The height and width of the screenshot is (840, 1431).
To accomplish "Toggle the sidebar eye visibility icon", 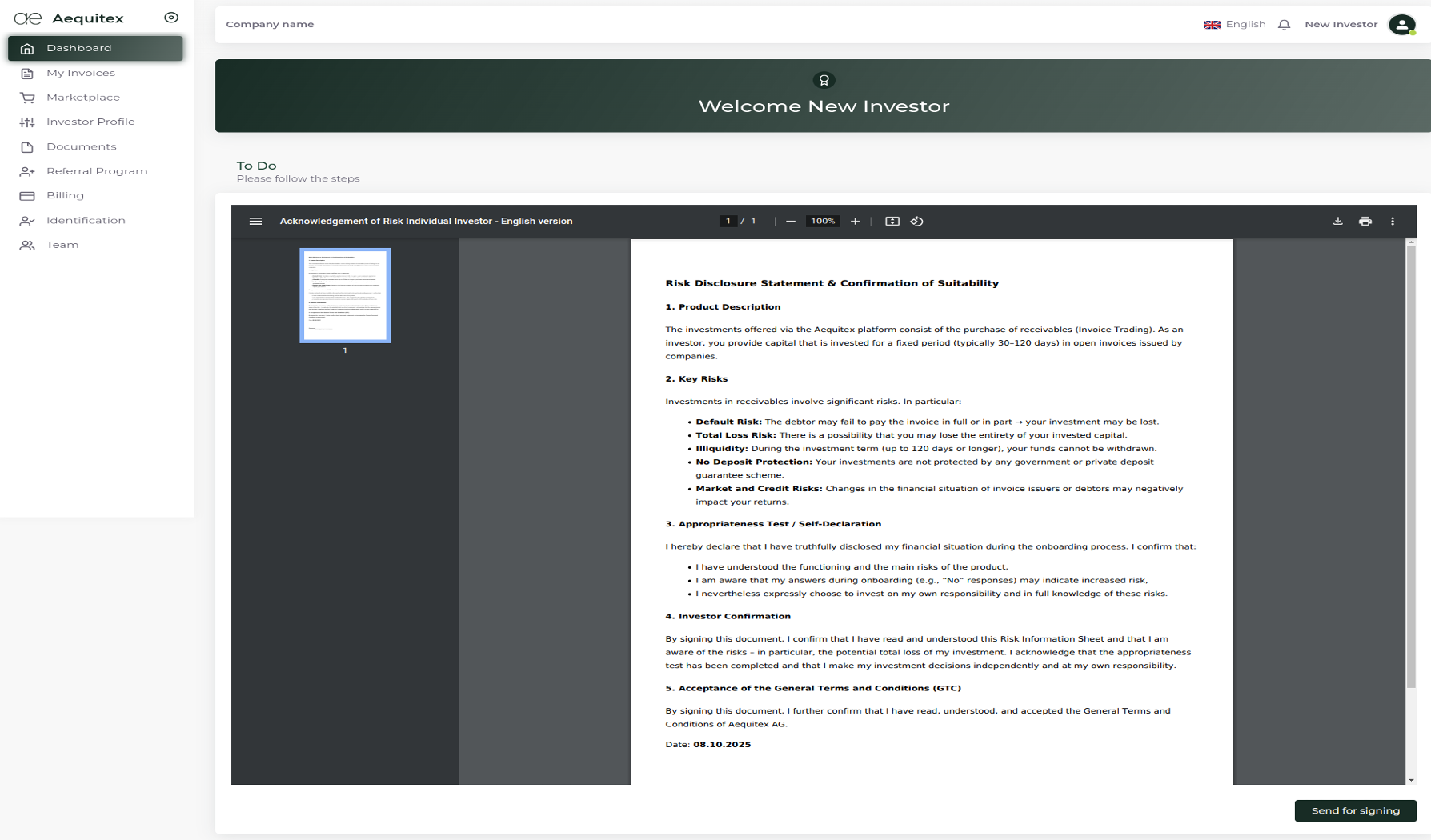I will point(171,18).
